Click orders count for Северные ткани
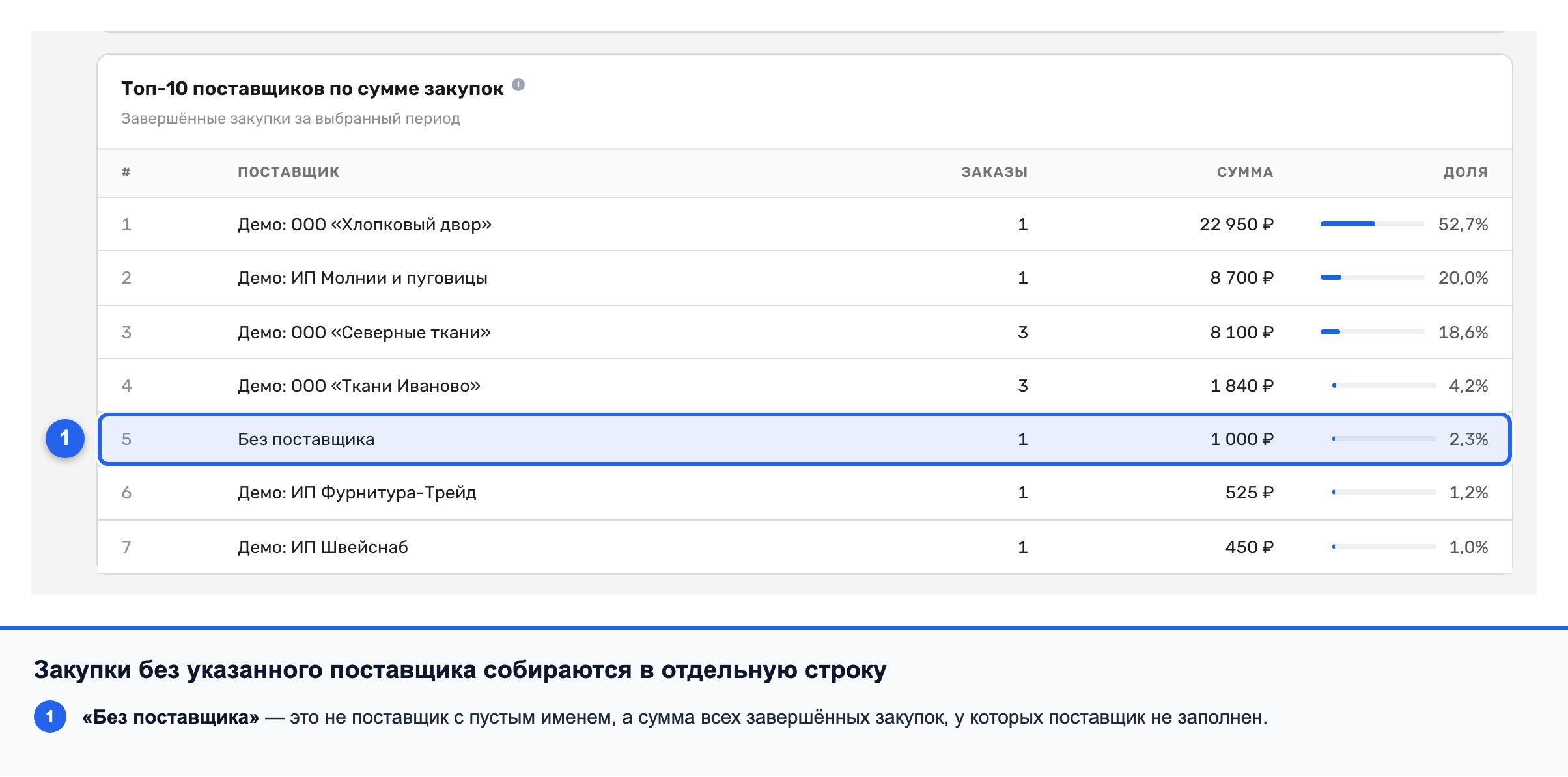The image size is (1568, 777). coord(1023,333)
